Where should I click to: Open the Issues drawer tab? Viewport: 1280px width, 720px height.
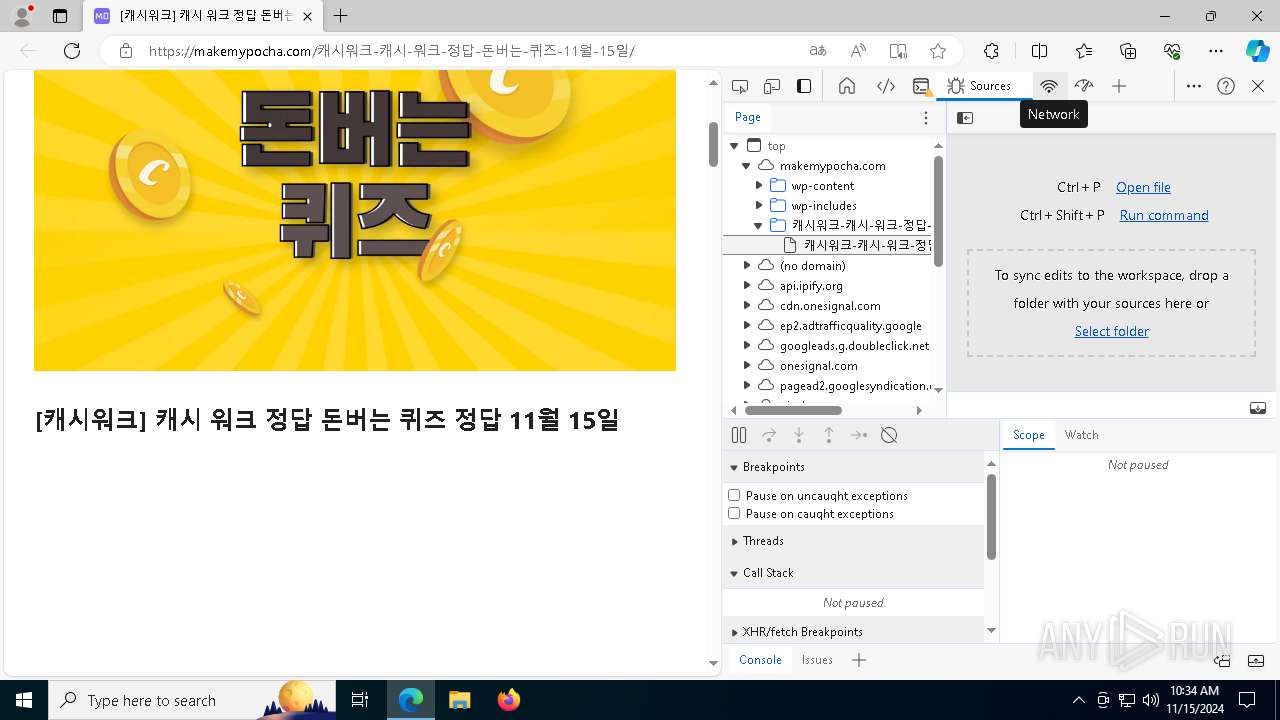(817, 660)
